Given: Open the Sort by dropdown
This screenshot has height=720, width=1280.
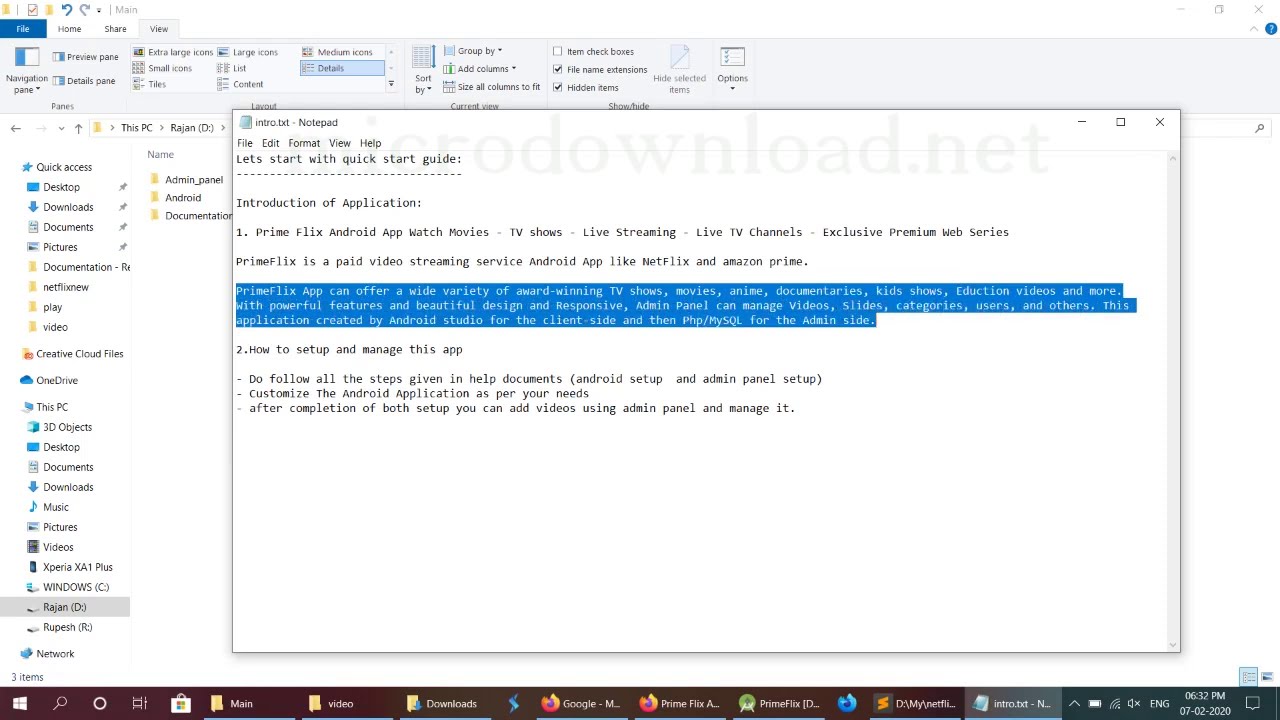Looking at the screenshot, I should click(x=423, y=70).
